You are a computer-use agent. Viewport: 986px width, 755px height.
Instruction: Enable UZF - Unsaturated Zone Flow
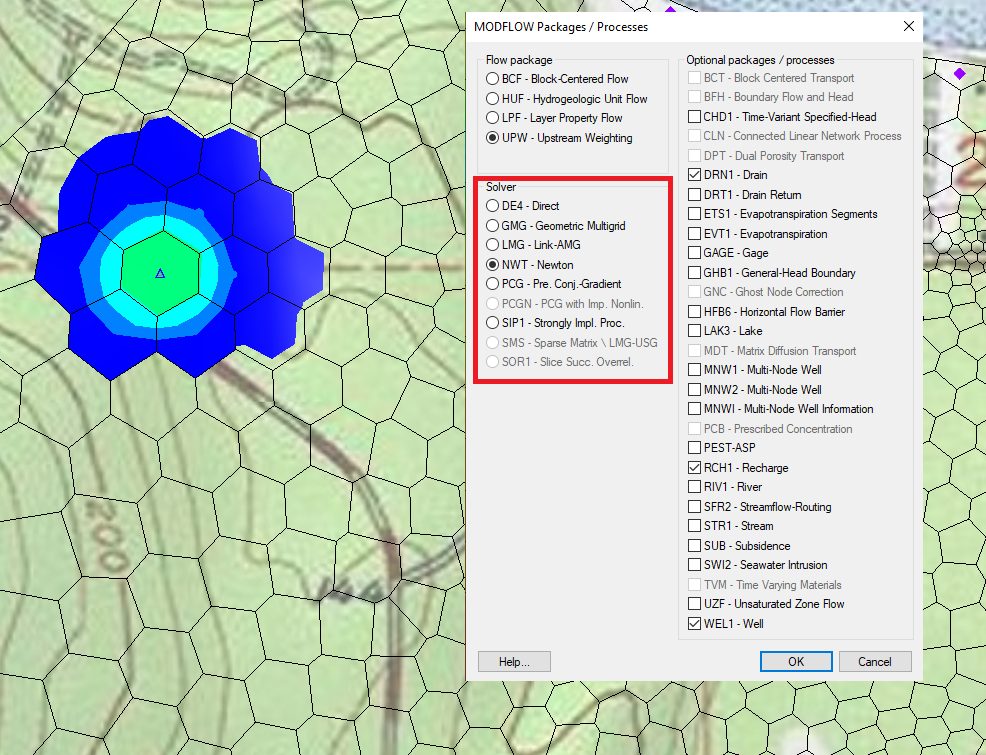694,603
